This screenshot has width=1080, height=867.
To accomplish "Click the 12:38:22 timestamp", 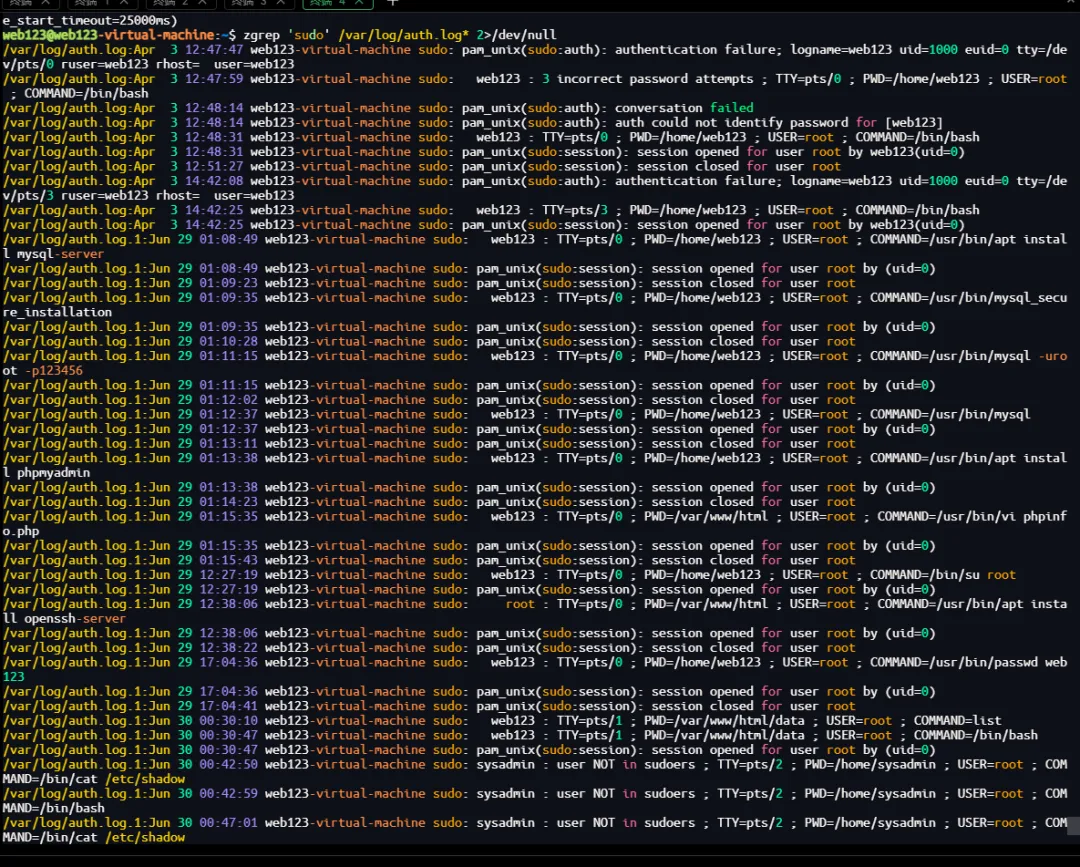I will 228,647.
